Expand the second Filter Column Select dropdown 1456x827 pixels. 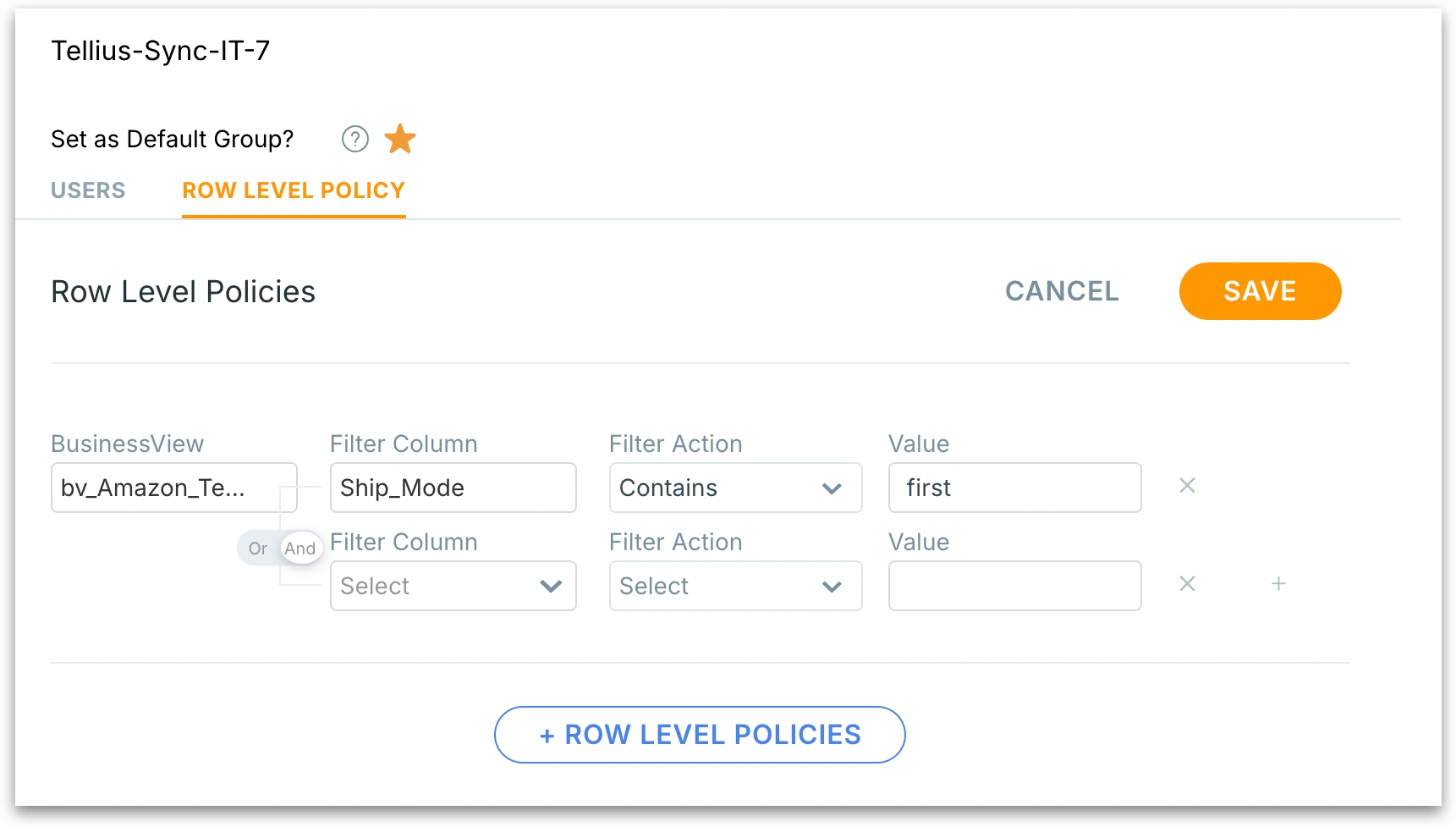click(x=453, y=586)
